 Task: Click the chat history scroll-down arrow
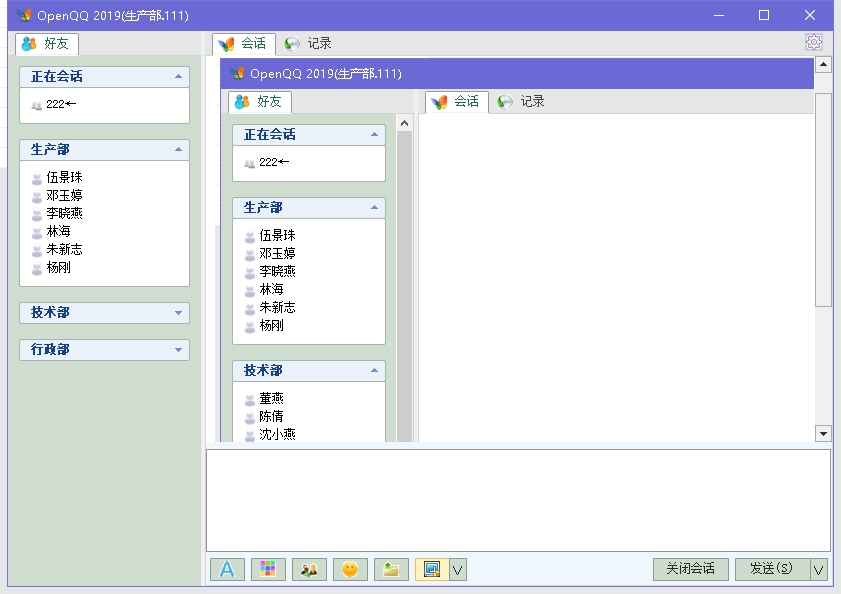coord(823,433)
